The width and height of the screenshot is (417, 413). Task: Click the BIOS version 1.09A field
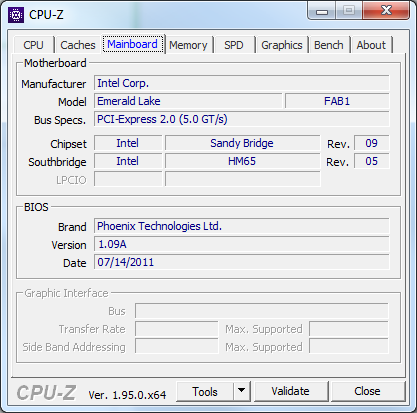[x=242, y=244]
